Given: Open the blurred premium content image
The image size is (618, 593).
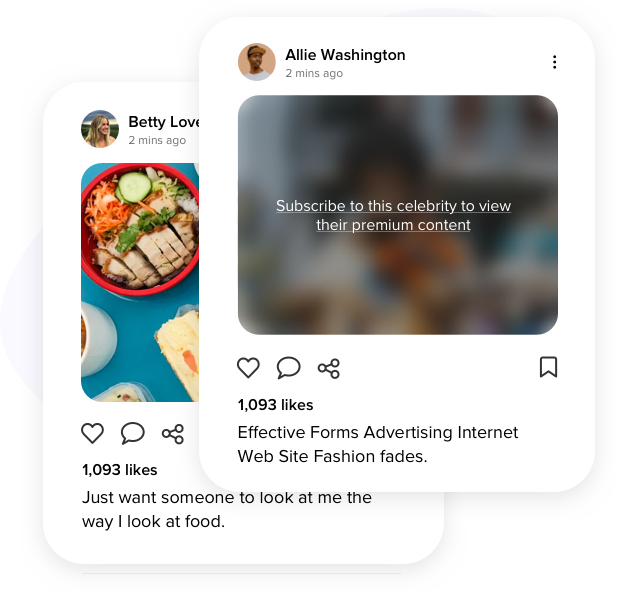Looking at the screenshot, I should 398,215.
